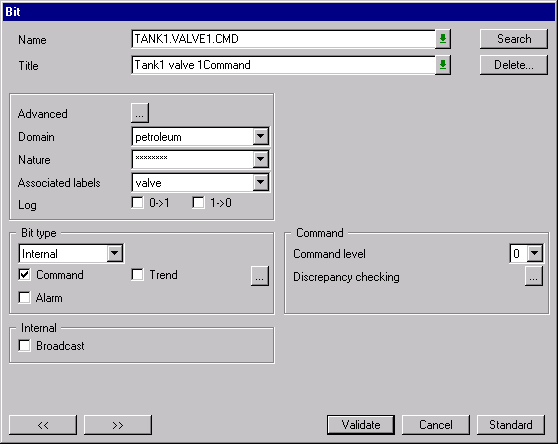Open Advanced properties ellipsis button

(x=140, y=113)
